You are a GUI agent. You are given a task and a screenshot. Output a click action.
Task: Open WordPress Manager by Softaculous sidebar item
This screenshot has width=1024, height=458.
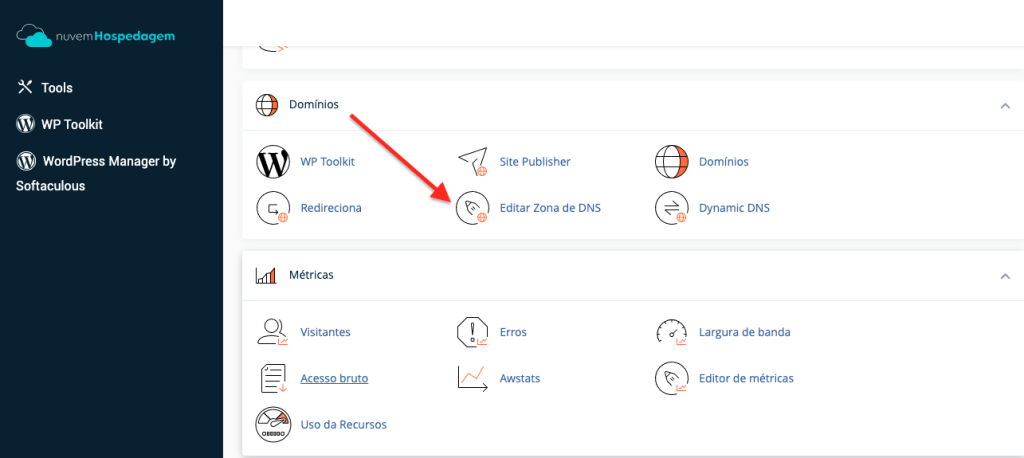click(x=96, y=173)
